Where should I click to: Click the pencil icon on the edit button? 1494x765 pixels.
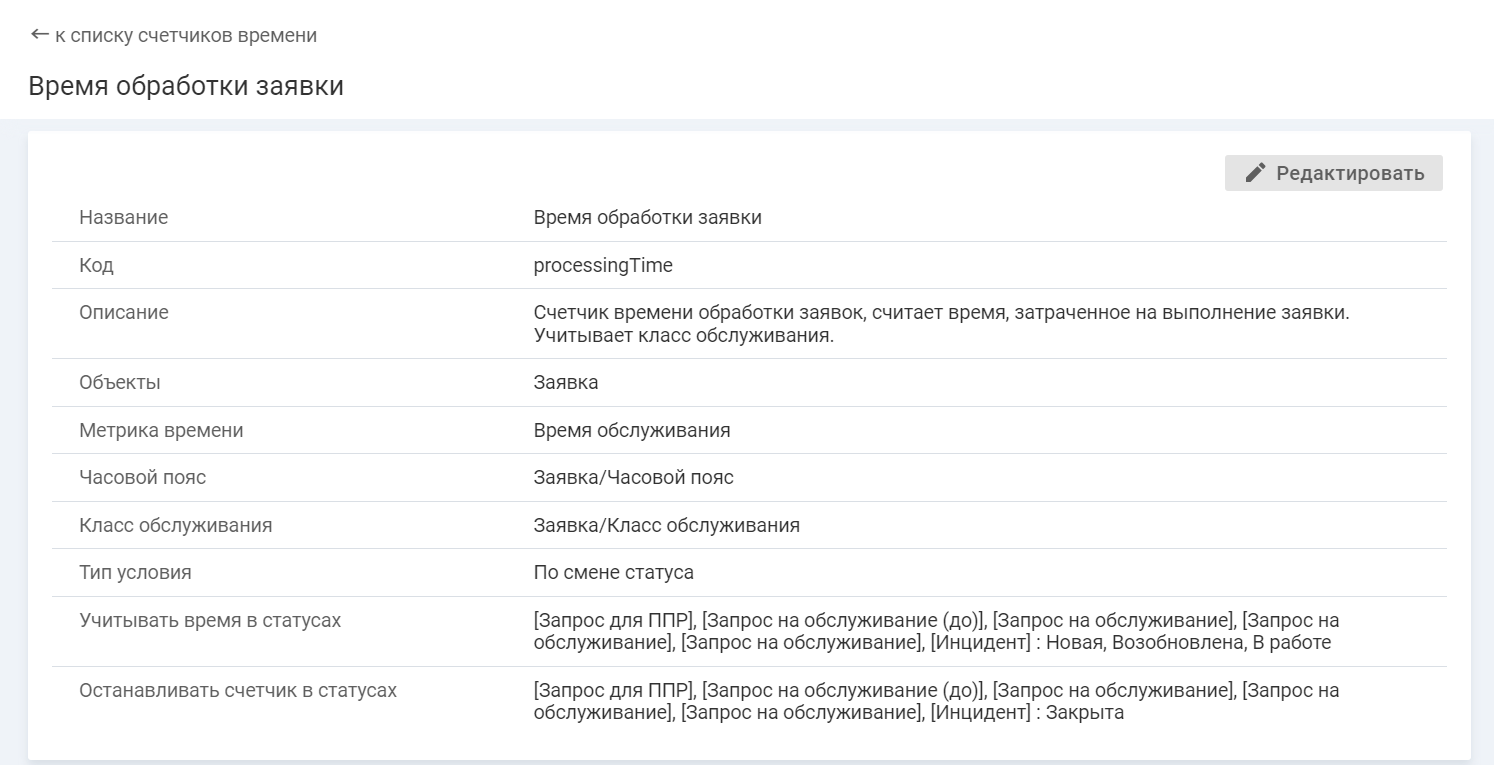pos(1255,173)
